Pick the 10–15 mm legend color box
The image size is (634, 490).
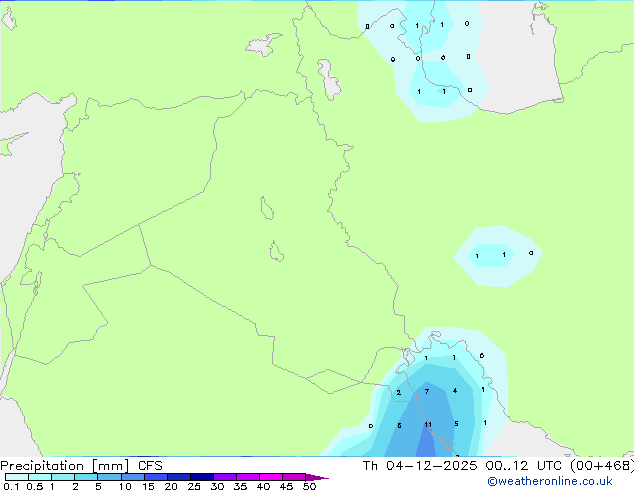pyautogui.click(x=133, y=477)
